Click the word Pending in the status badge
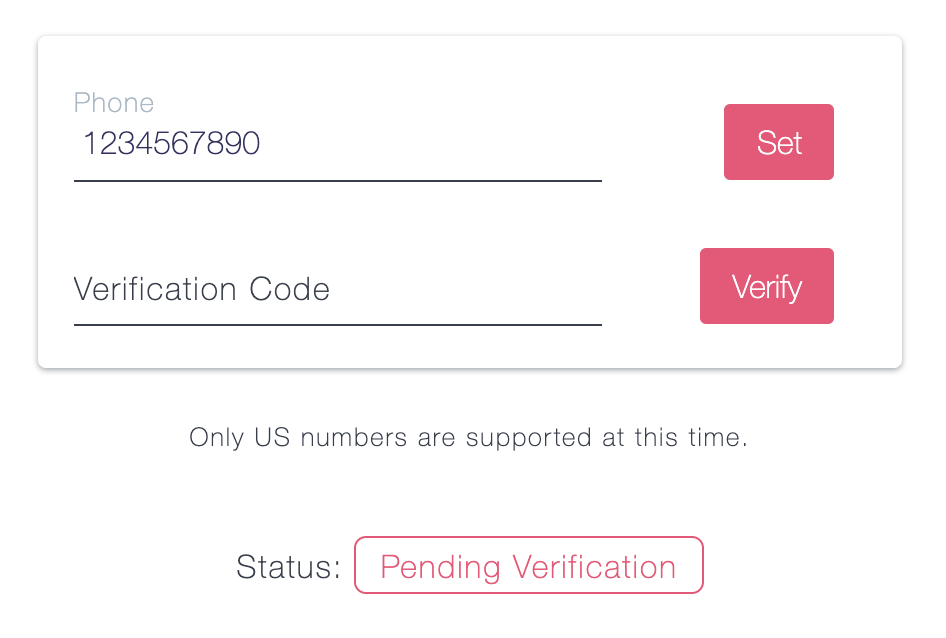 440,567
